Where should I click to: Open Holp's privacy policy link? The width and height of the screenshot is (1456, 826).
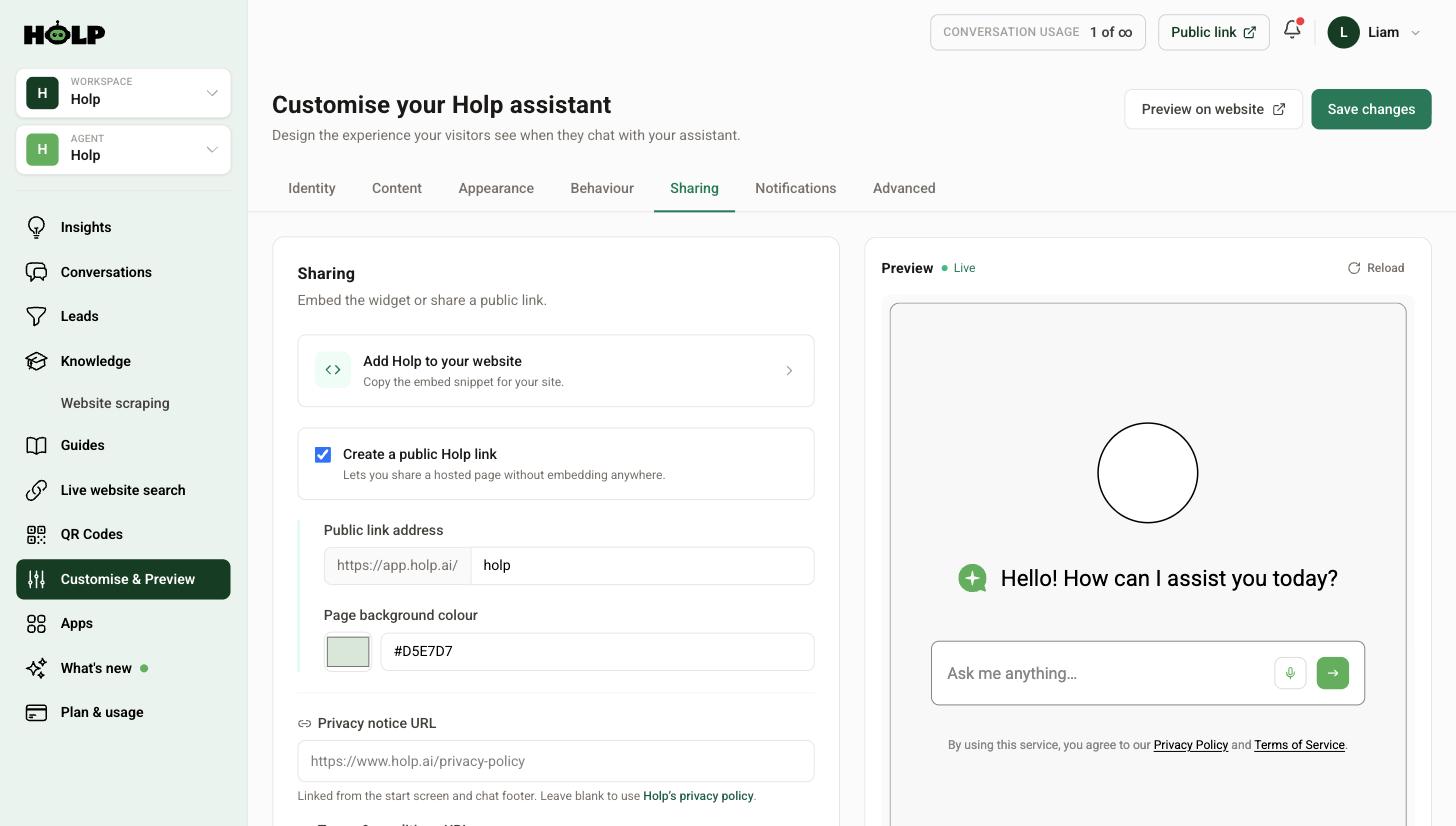click(698, 796)
